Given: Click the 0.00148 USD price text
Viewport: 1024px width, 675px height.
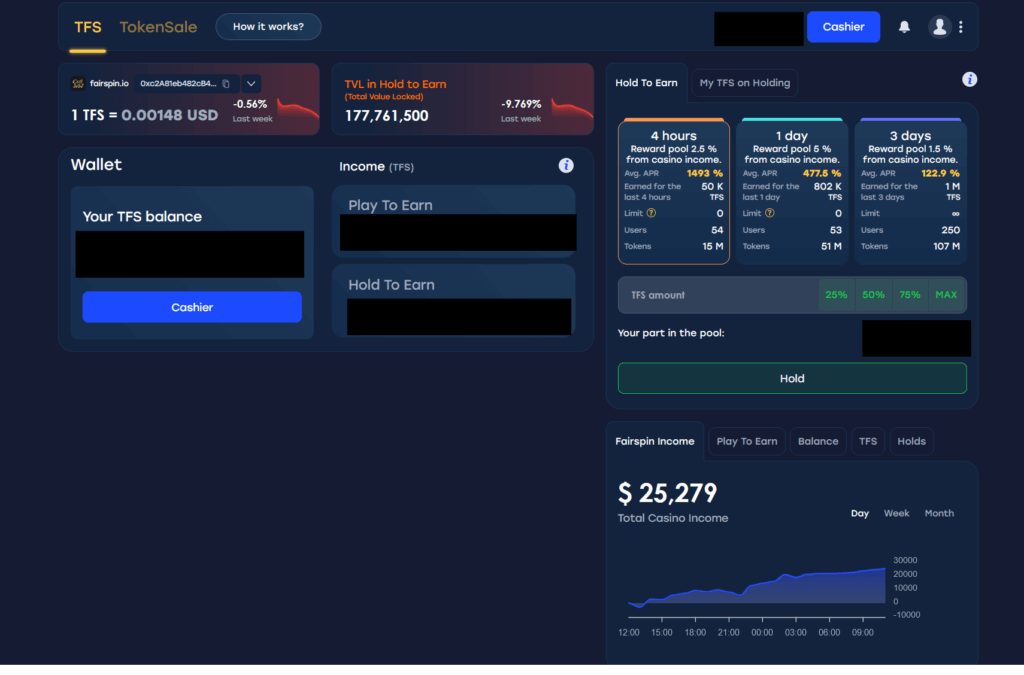Looking at the screenshot, I should [x=170, y=116].
